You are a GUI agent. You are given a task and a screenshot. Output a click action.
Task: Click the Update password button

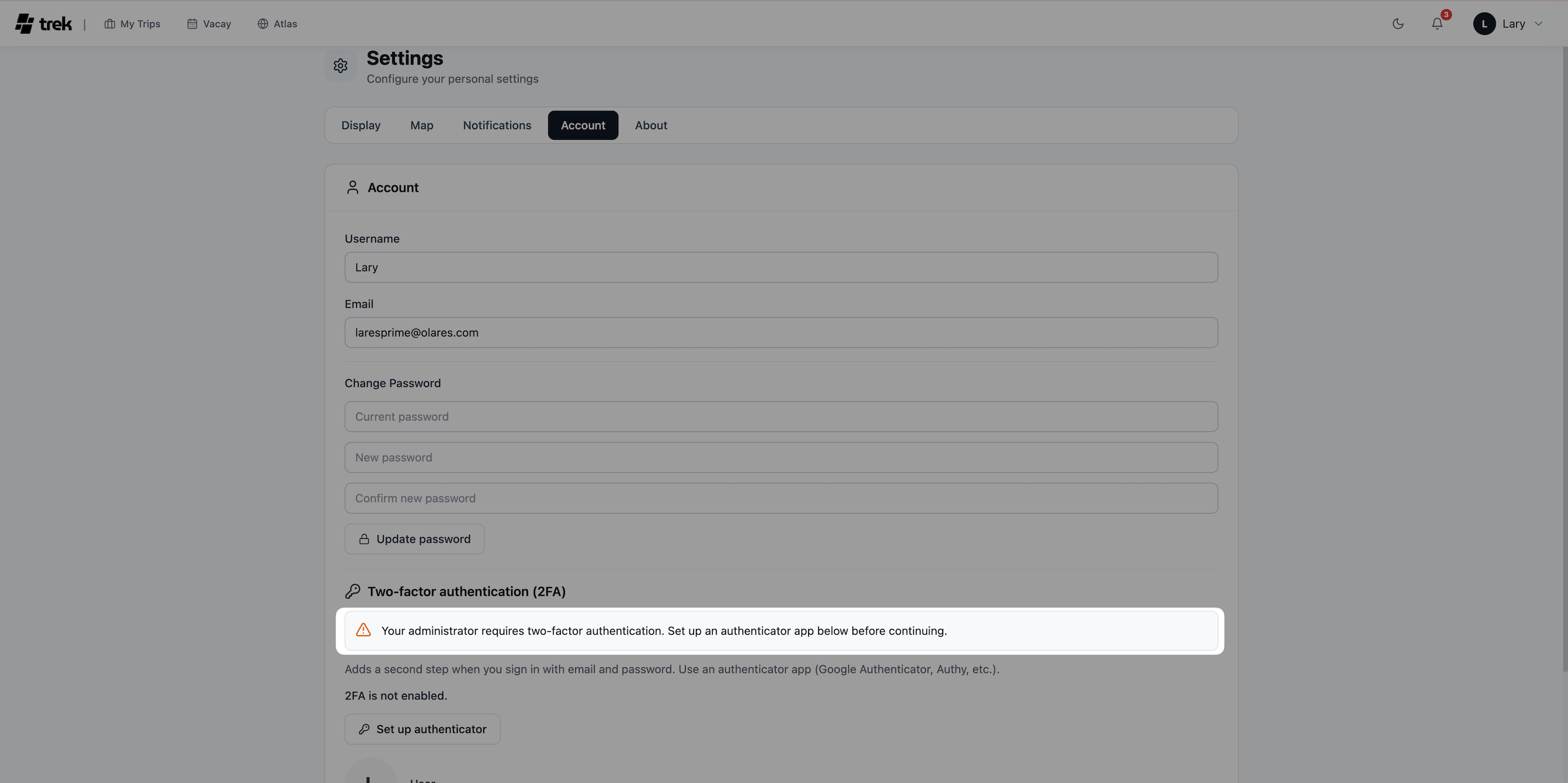(x=414, y=539)
